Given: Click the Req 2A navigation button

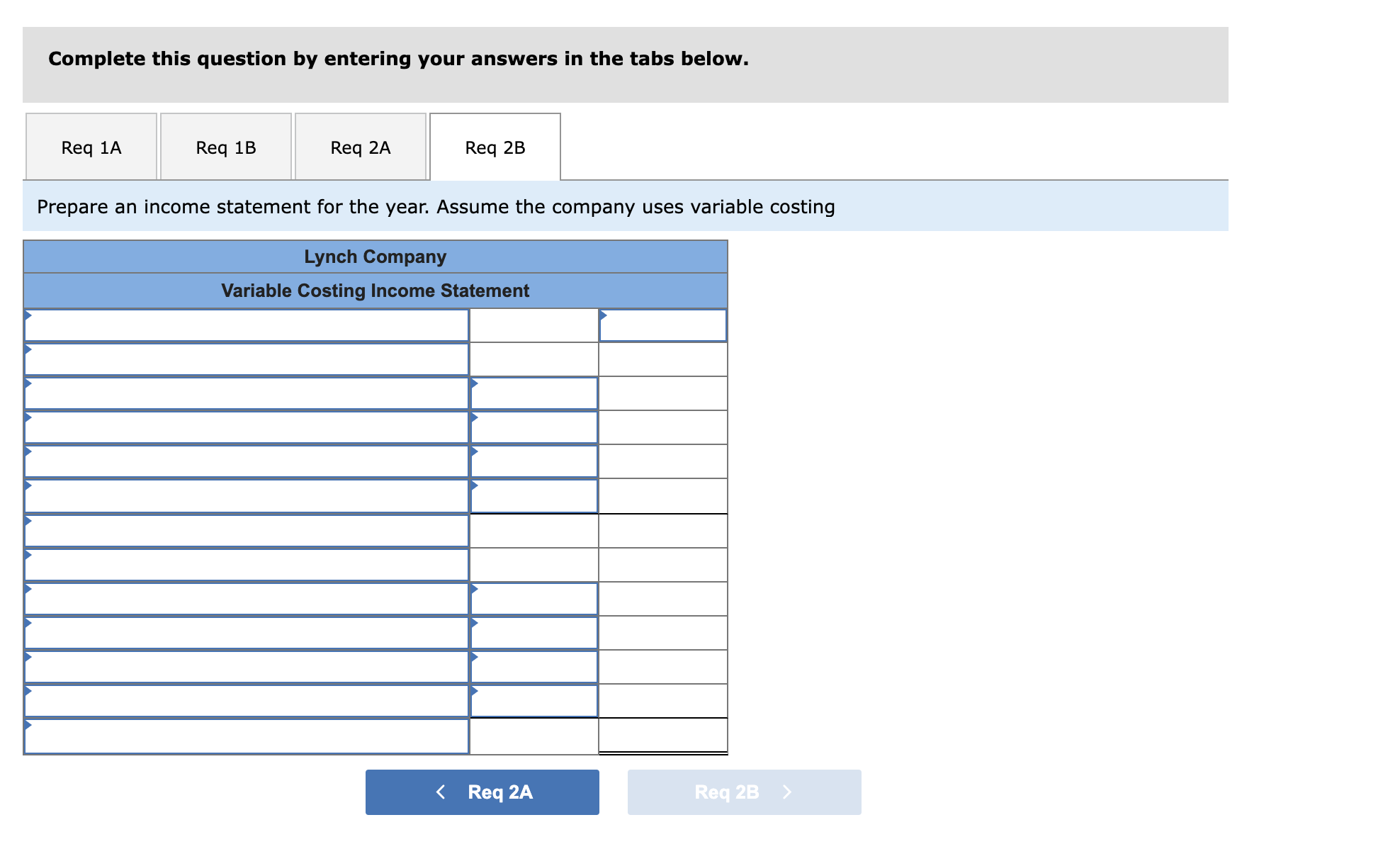Looking at the screenshot, I should (x=482, y=792).
